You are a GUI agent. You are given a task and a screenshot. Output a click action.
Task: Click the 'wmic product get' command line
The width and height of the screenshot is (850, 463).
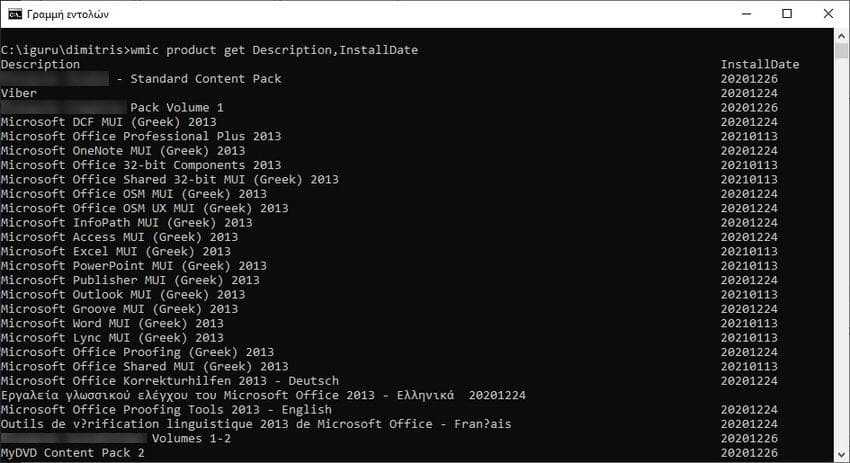pos(209,50)
